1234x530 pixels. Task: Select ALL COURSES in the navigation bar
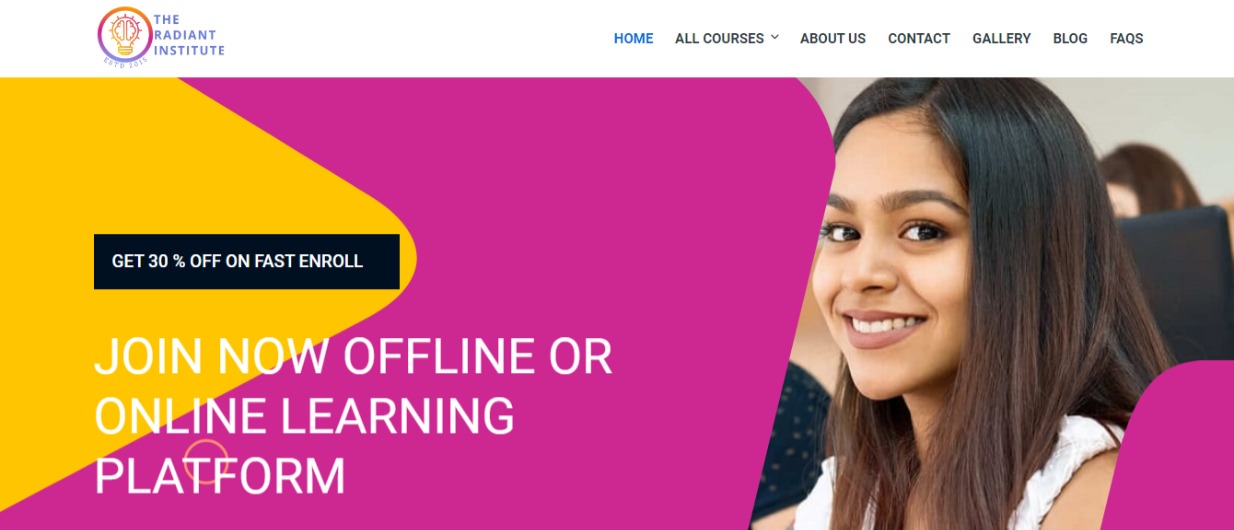tap(720, 38)
